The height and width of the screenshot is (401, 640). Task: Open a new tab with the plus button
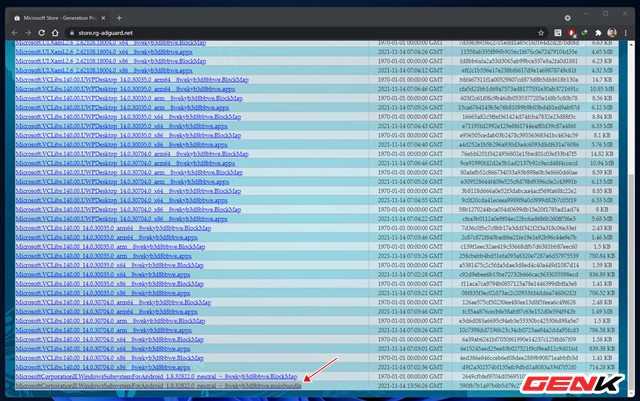coord(119,18)
